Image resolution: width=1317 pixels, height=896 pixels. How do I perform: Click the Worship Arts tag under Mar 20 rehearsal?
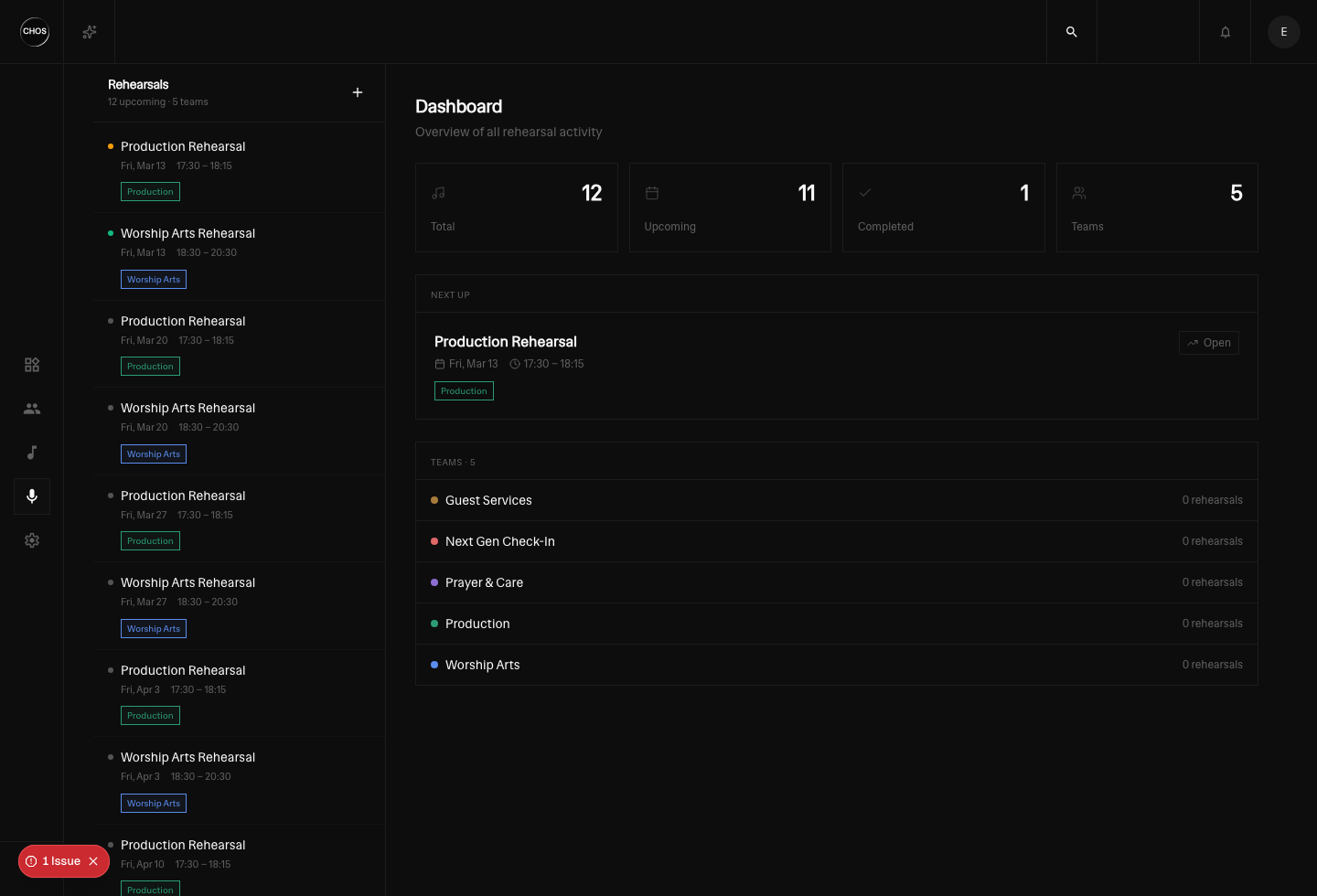coord(154,454)
